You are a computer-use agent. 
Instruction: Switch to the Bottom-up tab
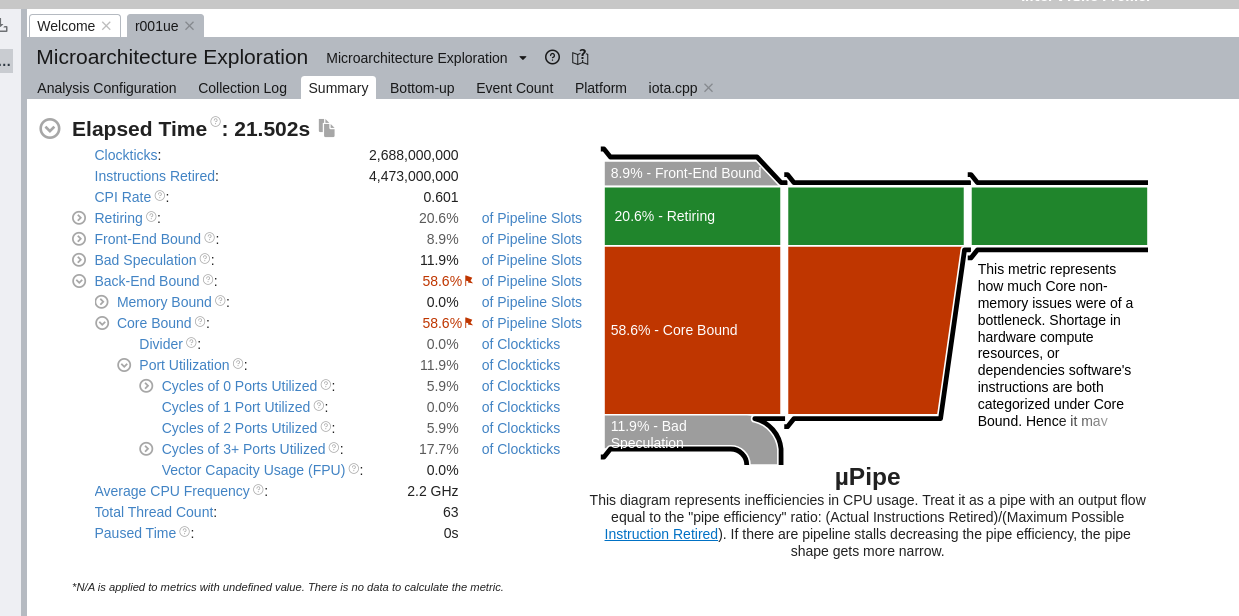[x=422, y=88]
